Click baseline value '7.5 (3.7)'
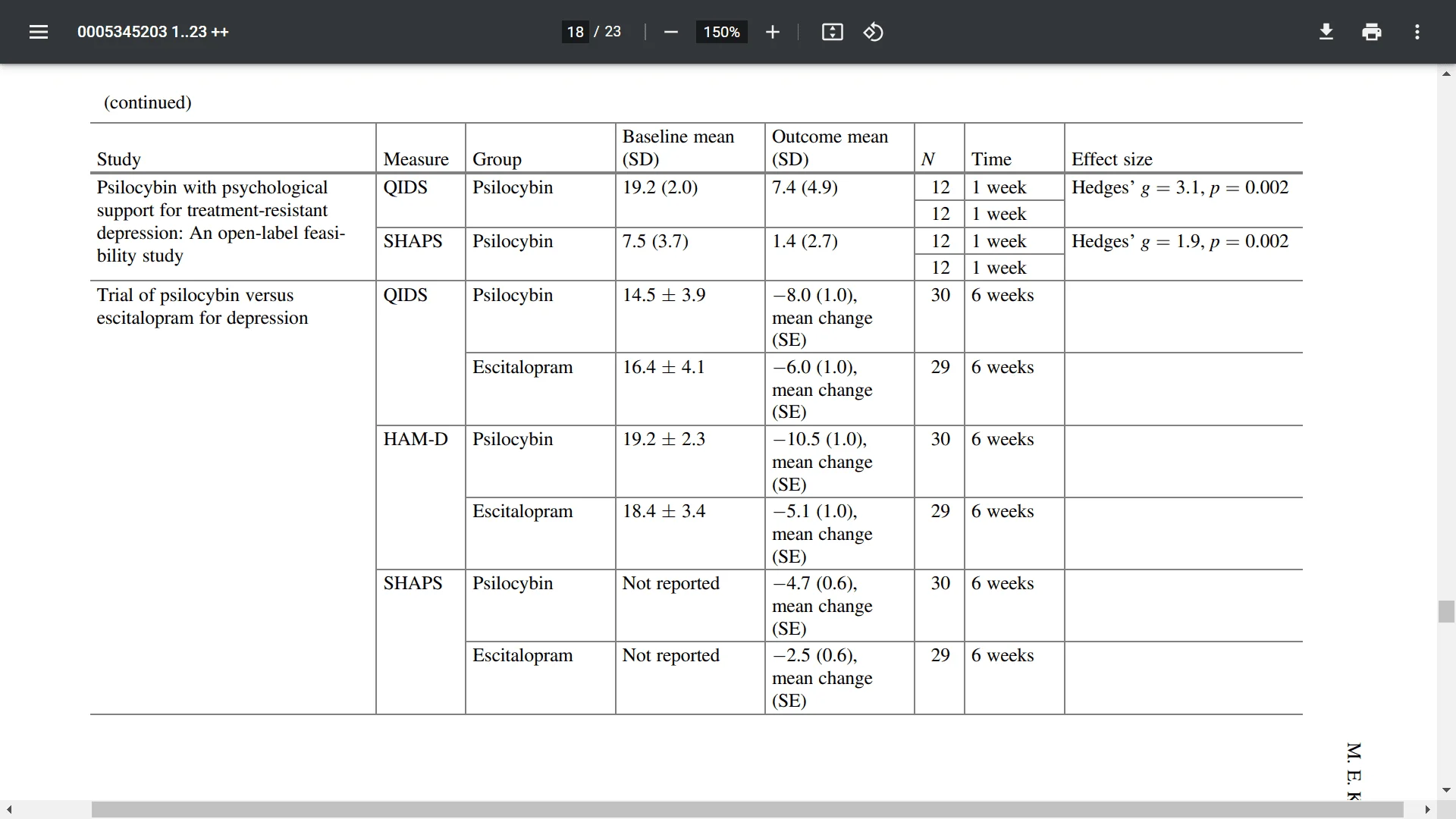Screen dimensions: 1456x819 click(x=655, y=241)
